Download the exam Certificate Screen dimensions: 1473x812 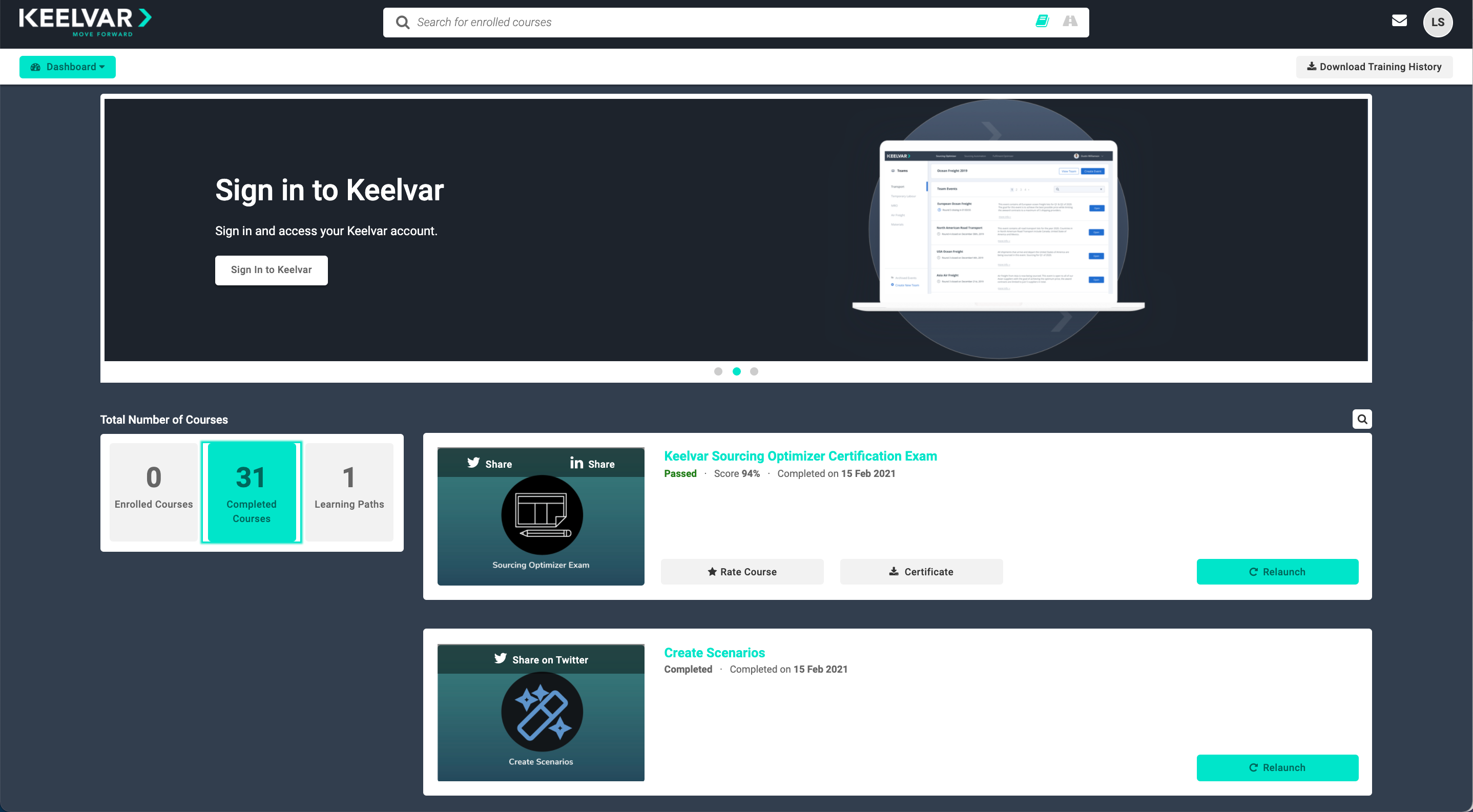pos(921,572)
